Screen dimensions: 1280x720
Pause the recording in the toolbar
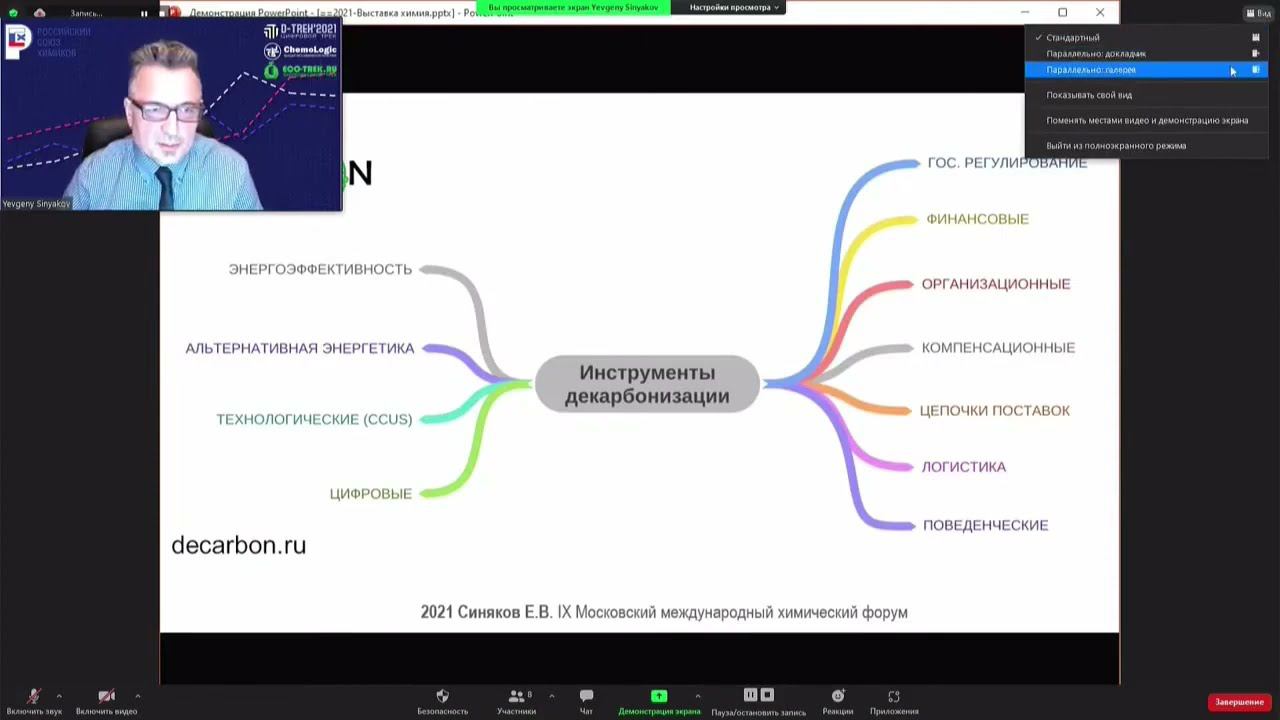coord(750,695)
